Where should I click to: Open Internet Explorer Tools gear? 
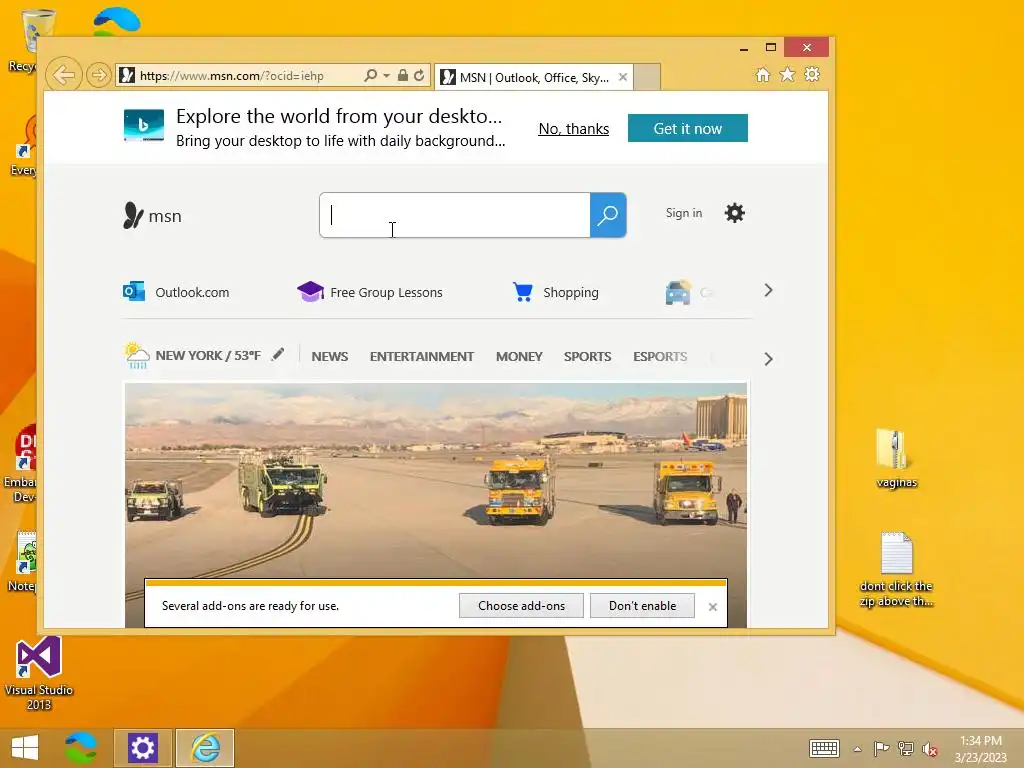pos(812,74)
